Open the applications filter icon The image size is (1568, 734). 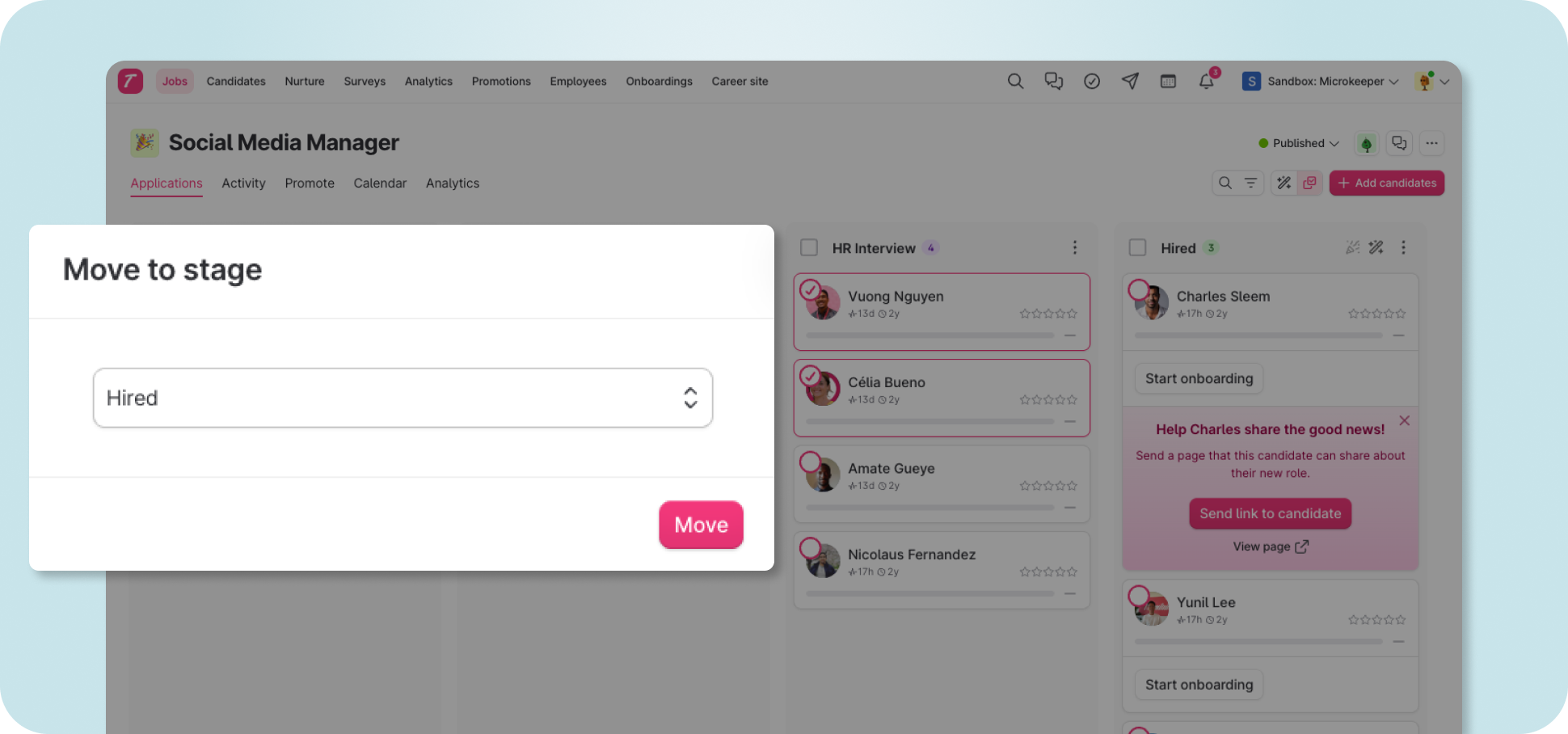tap(1250, 183)
